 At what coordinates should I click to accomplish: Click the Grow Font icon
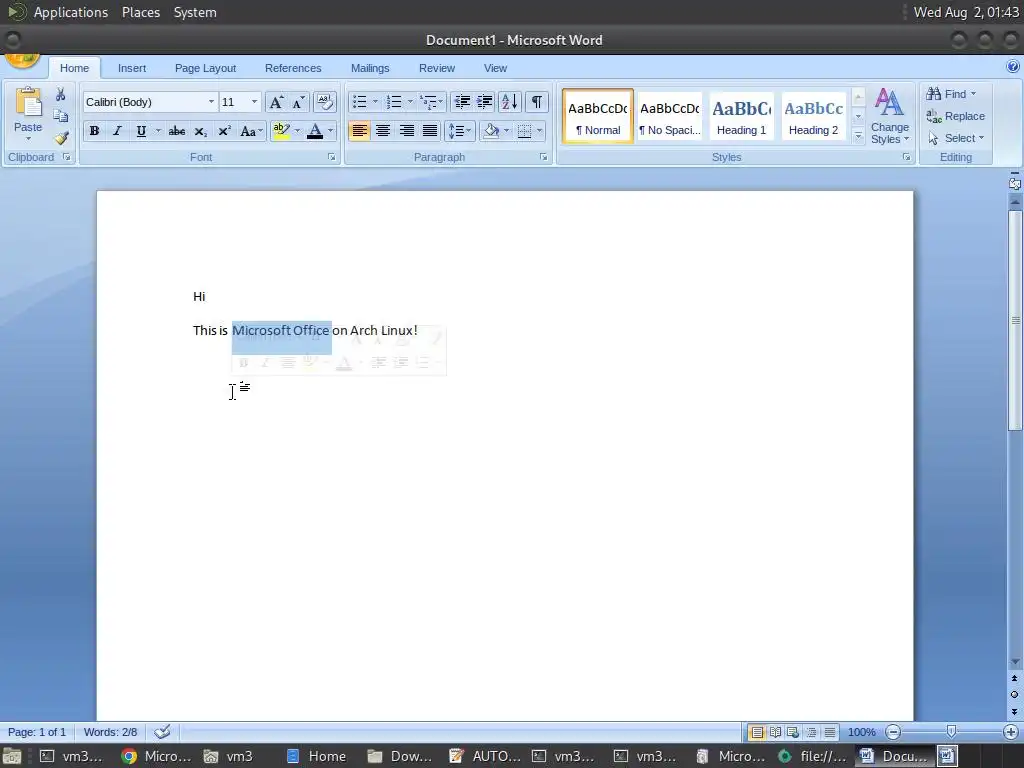[x=276, y=102]
